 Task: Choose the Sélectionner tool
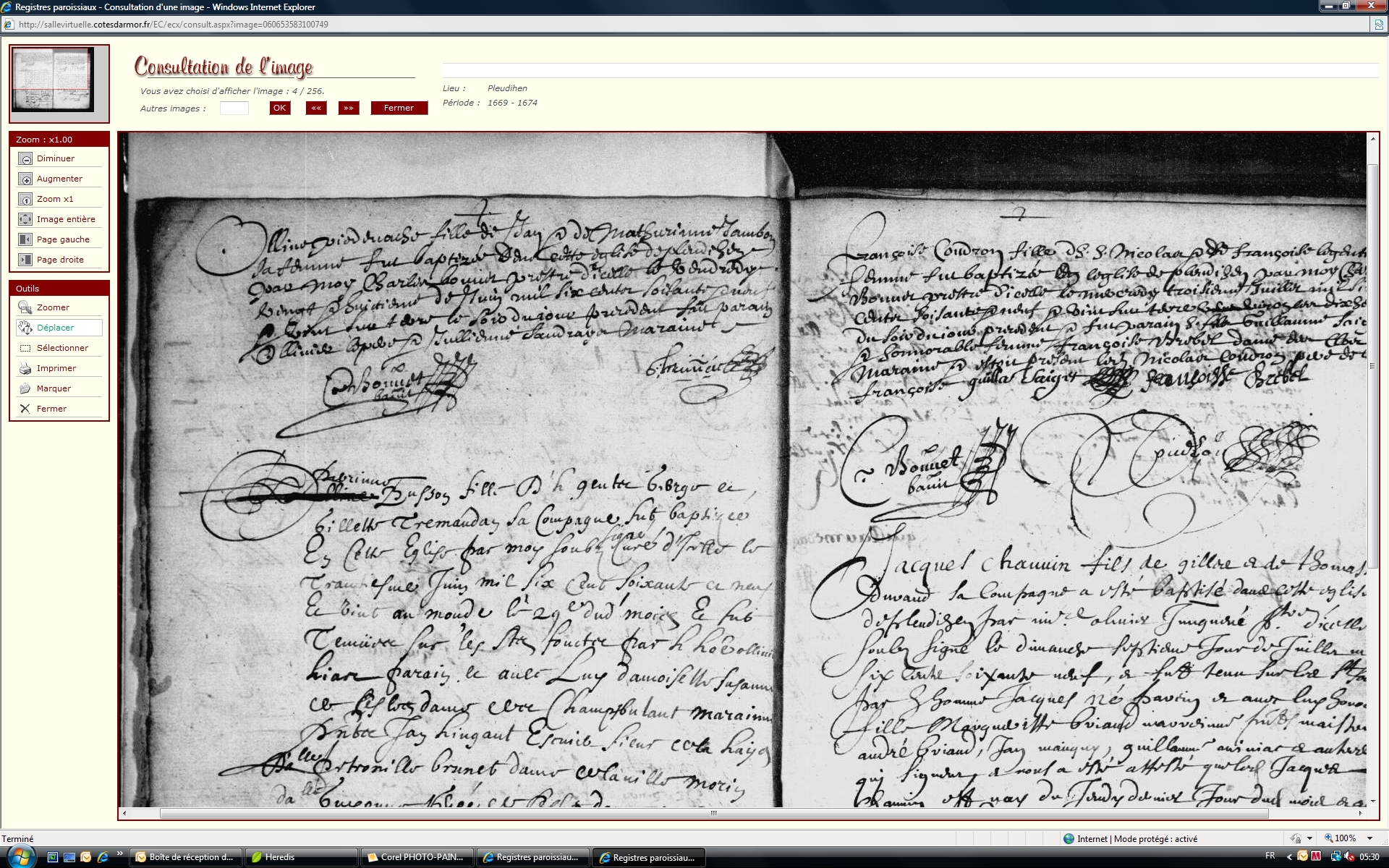25,348
